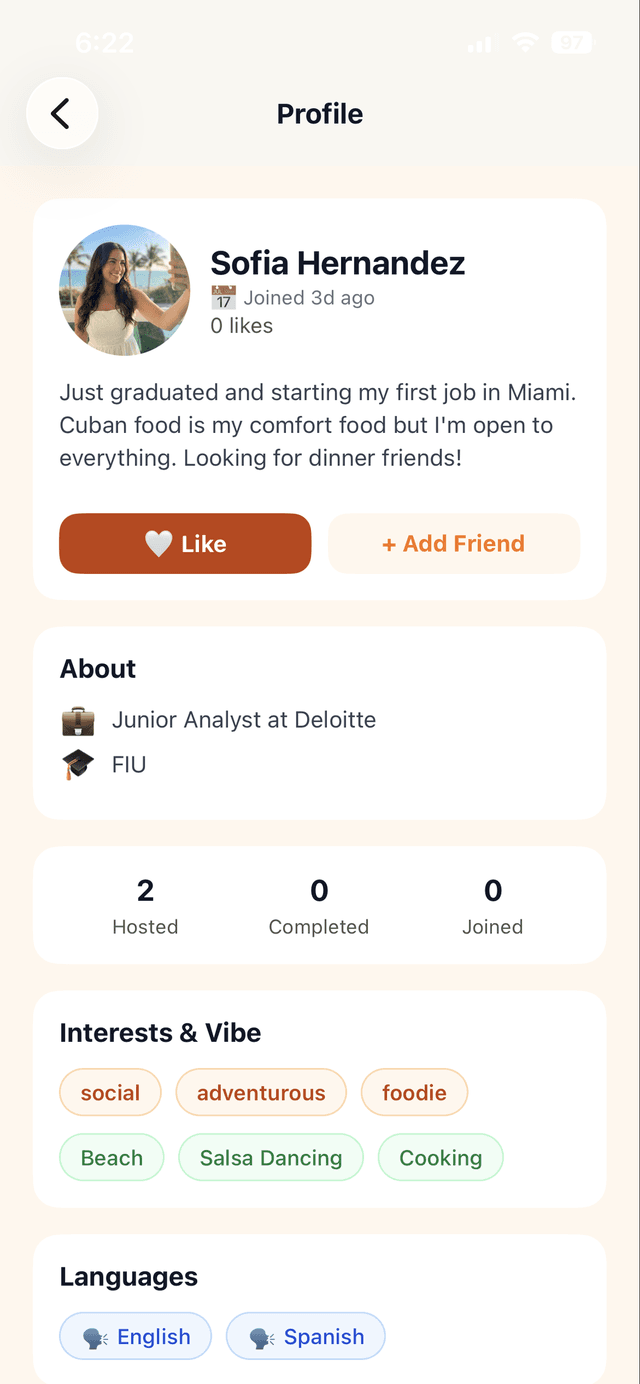Click the plus icon on Add Friend
Viewport: 640px width, 1384px height.
389,543
